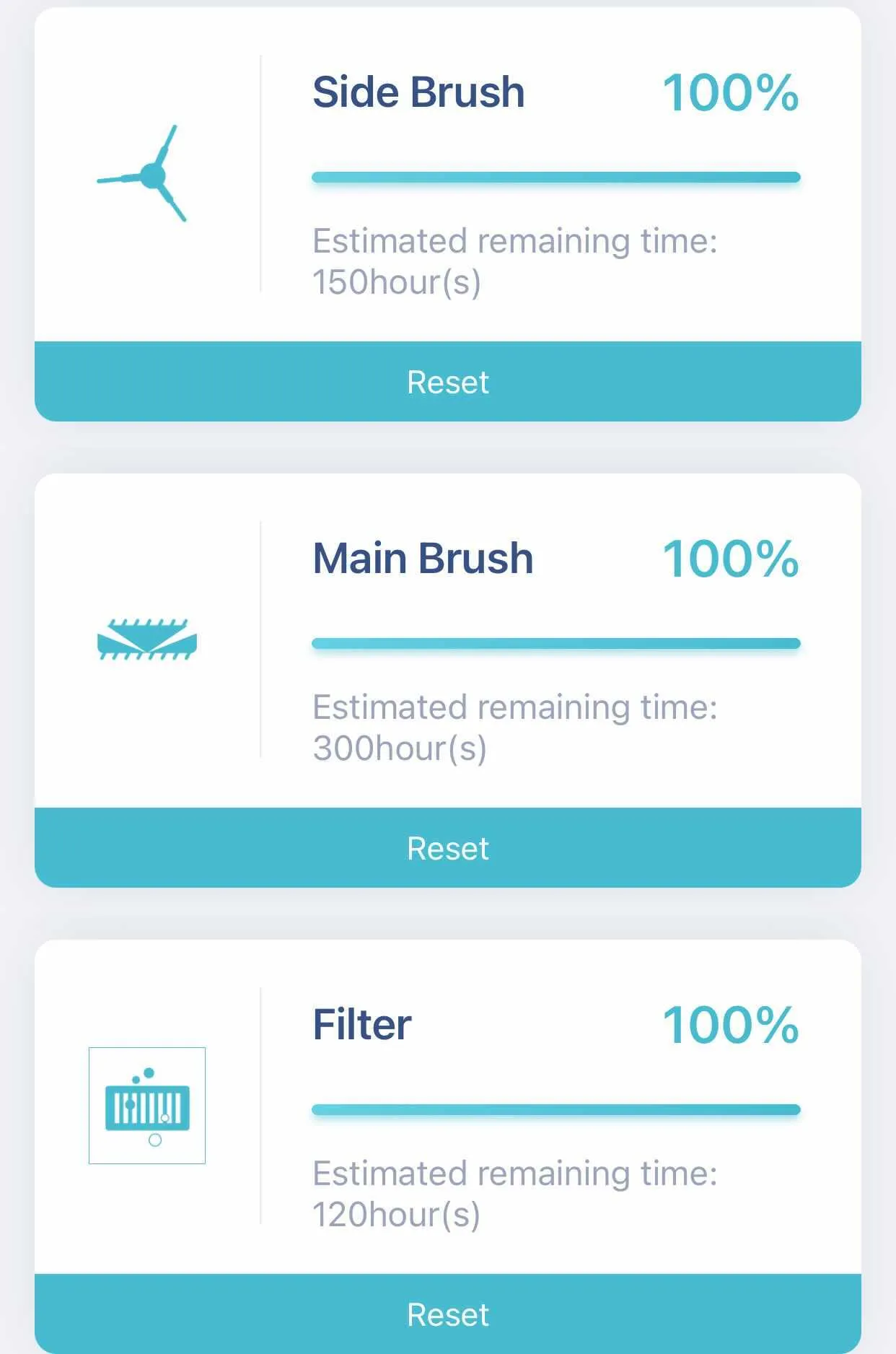
Task: Click the side brush icon
Action: coord(146,174)
